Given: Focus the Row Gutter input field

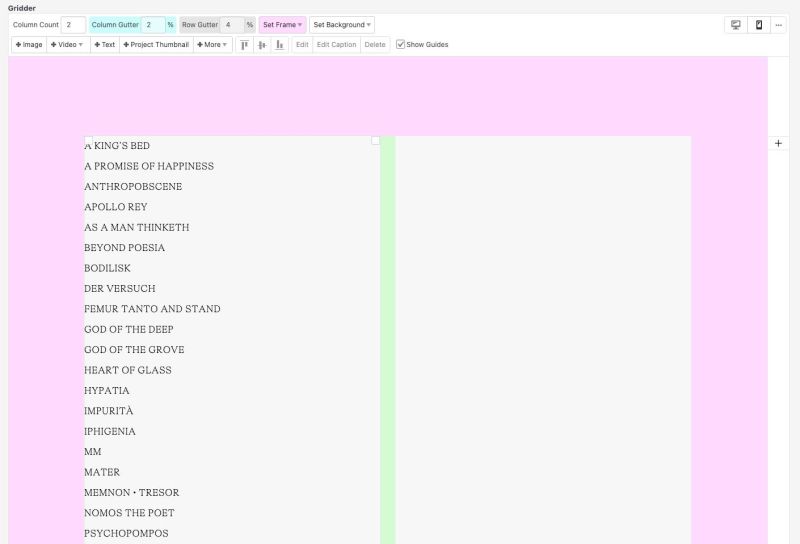Looking at the screenshot, I should tap(232, 24).
